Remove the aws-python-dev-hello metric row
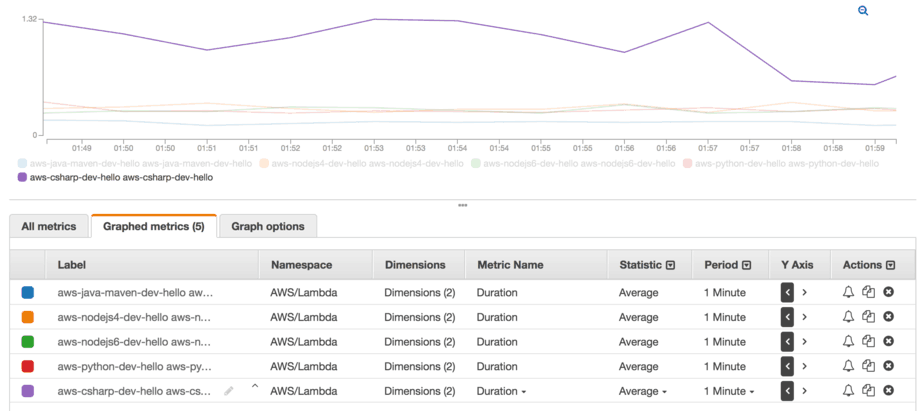 (888, 367)
